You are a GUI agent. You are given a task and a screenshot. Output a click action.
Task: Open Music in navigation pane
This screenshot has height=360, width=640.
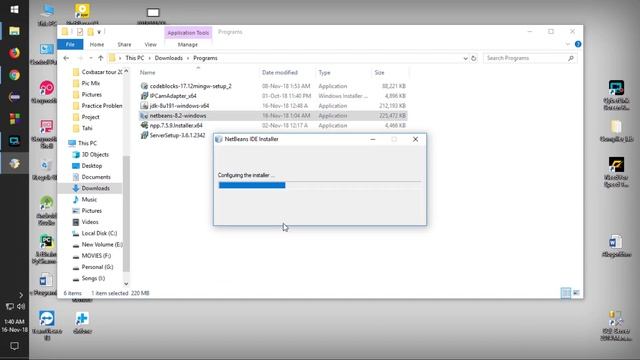(89, 200)
